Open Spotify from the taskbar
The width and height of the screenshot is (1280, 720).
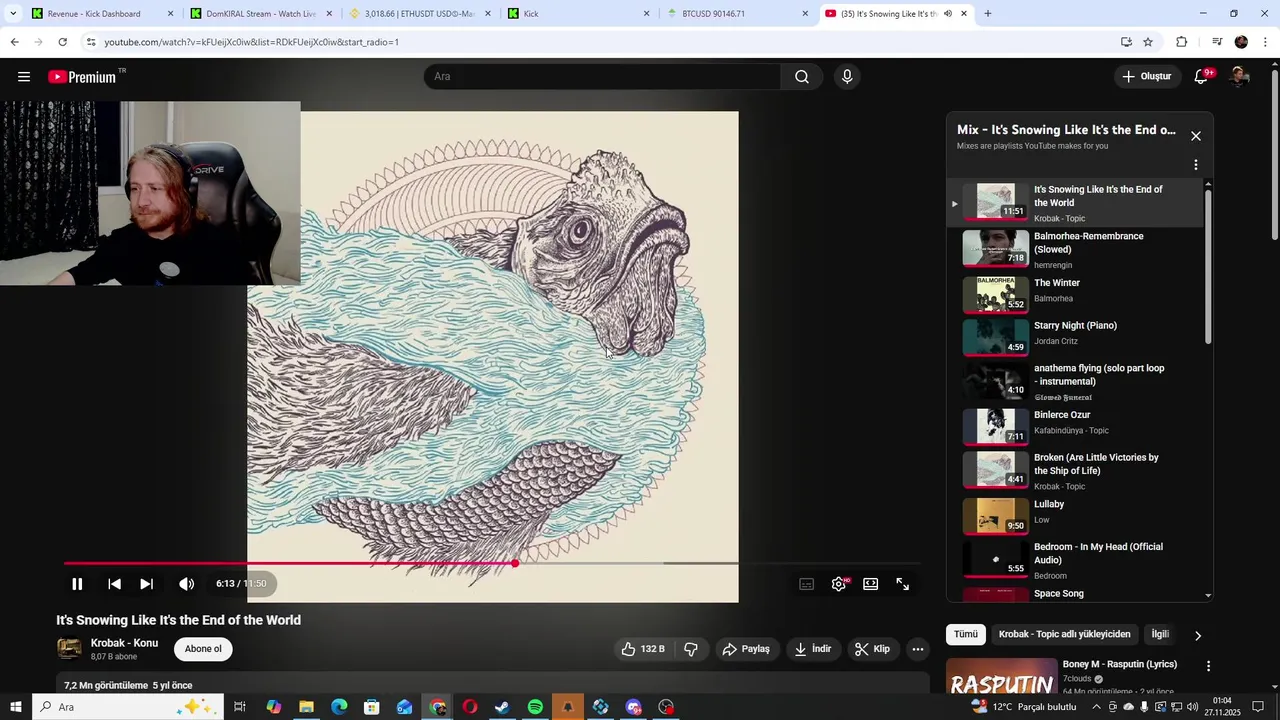tap(535, 707)
